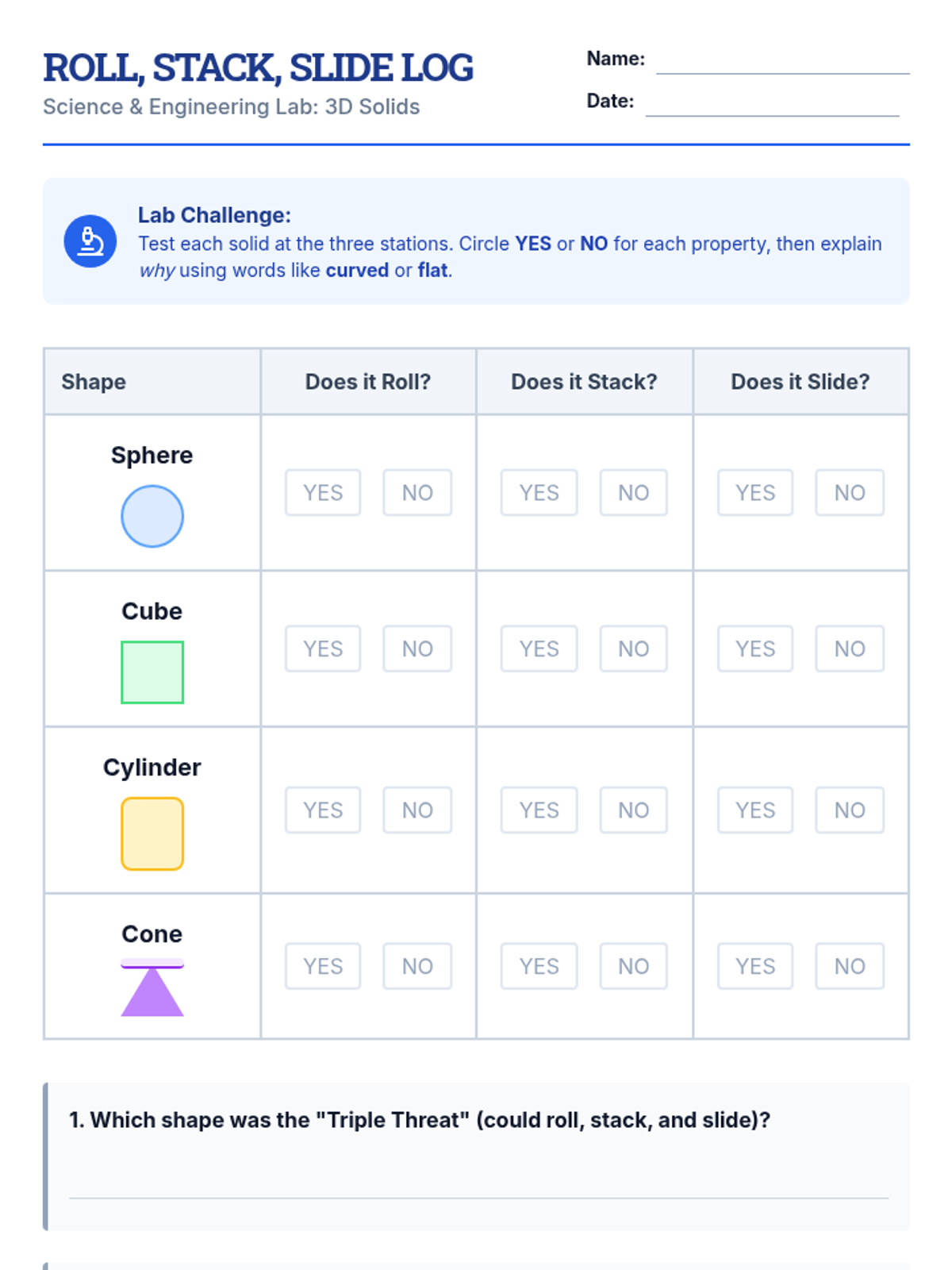Select NO for Cone stack
Image resolution: width=952 pixels, height=1270 pixels.
click(634, 967)
